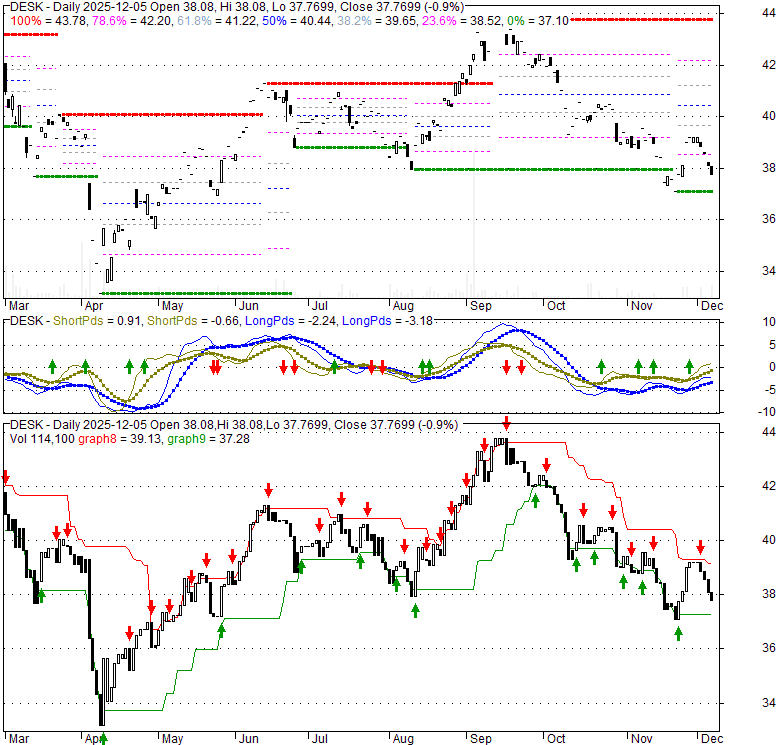This screenshot has height=745, width=780.
Task: Click red down arrow above early December bars
Action: tap(701, 545)
